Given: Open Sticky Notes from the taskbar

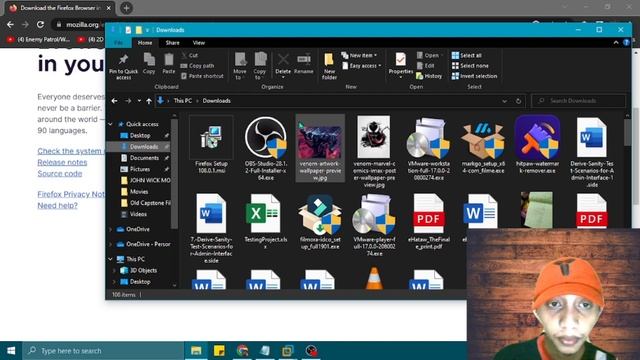Looking at the screenshot, I should click(x=219, y=351).
